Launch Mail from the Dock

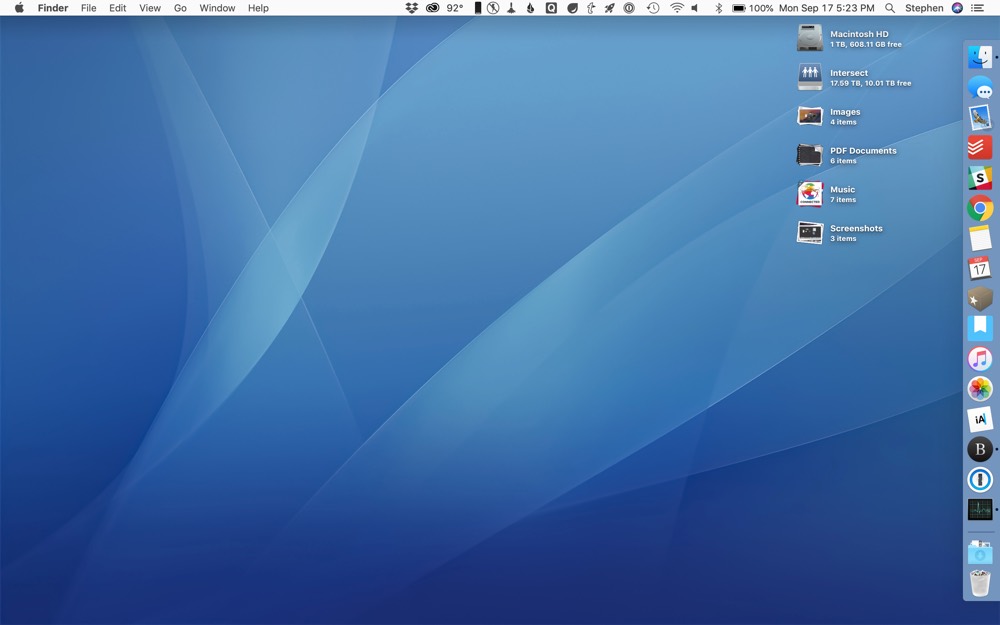point(980,117)
